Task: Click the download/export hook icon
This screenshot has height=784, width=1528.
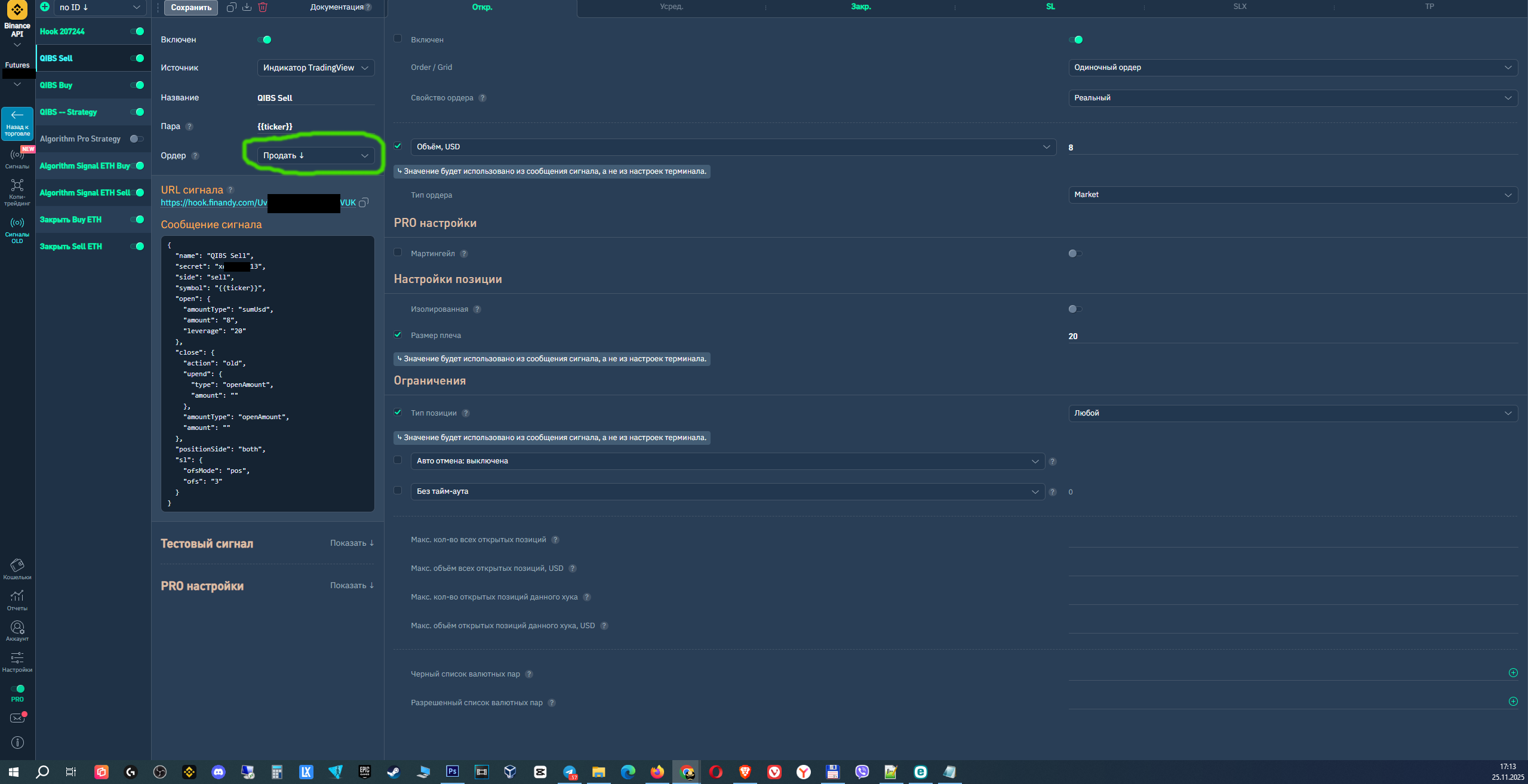Action: pyautogui.click(x=247, y=7)
